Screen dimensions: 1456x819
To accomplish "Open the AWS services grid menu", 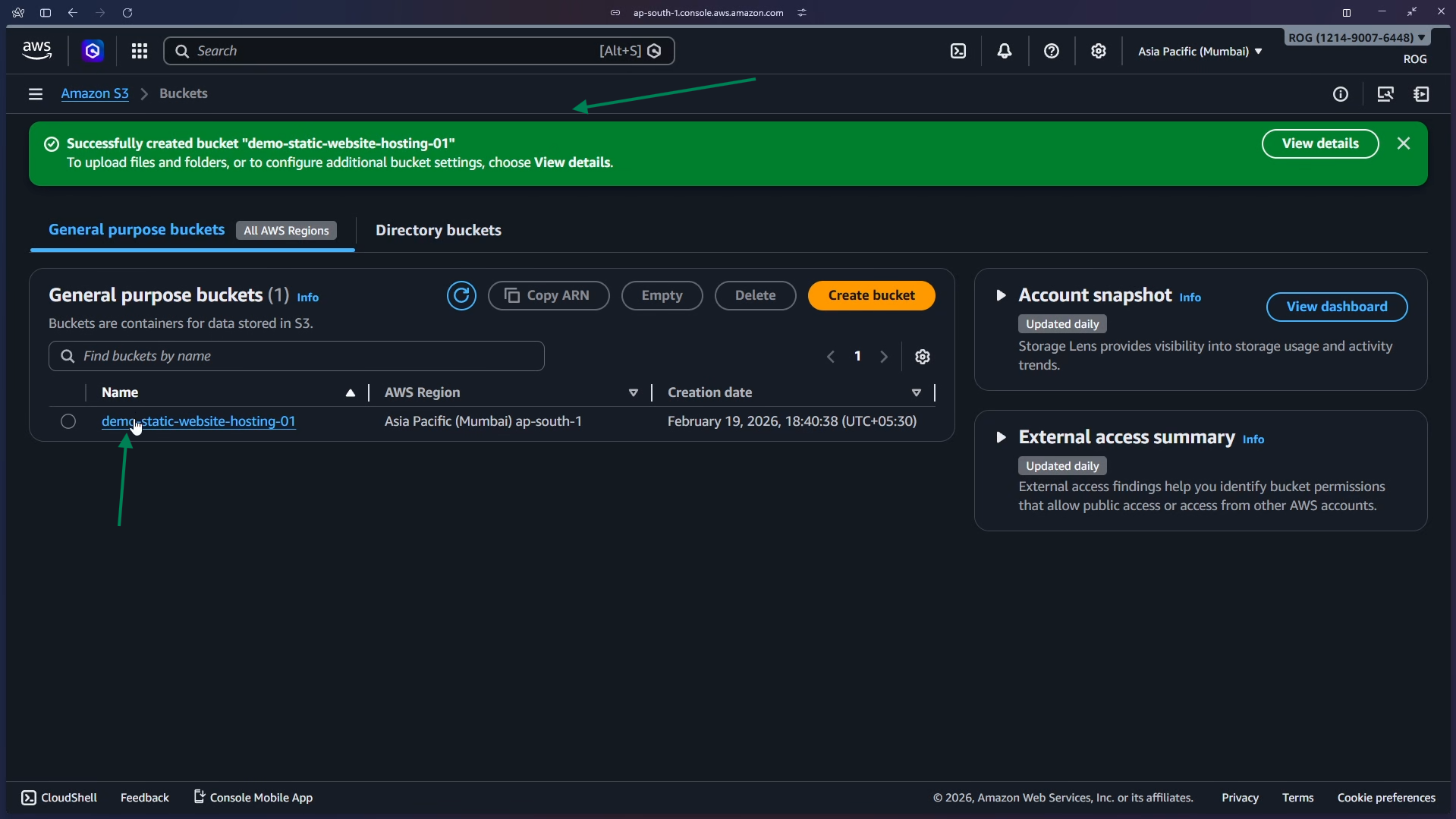I will [140, 51].
